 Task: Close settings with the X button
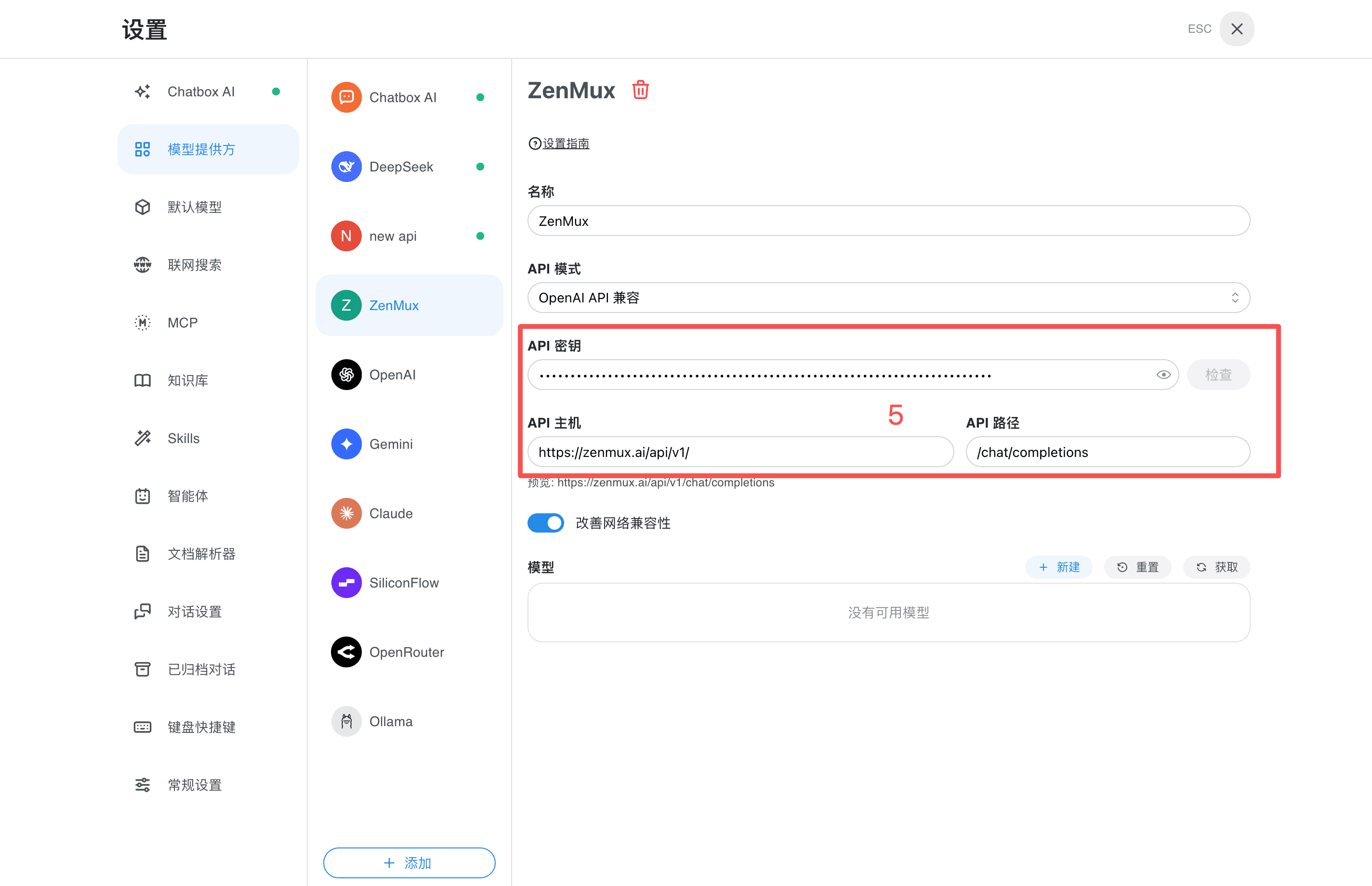1237,29
